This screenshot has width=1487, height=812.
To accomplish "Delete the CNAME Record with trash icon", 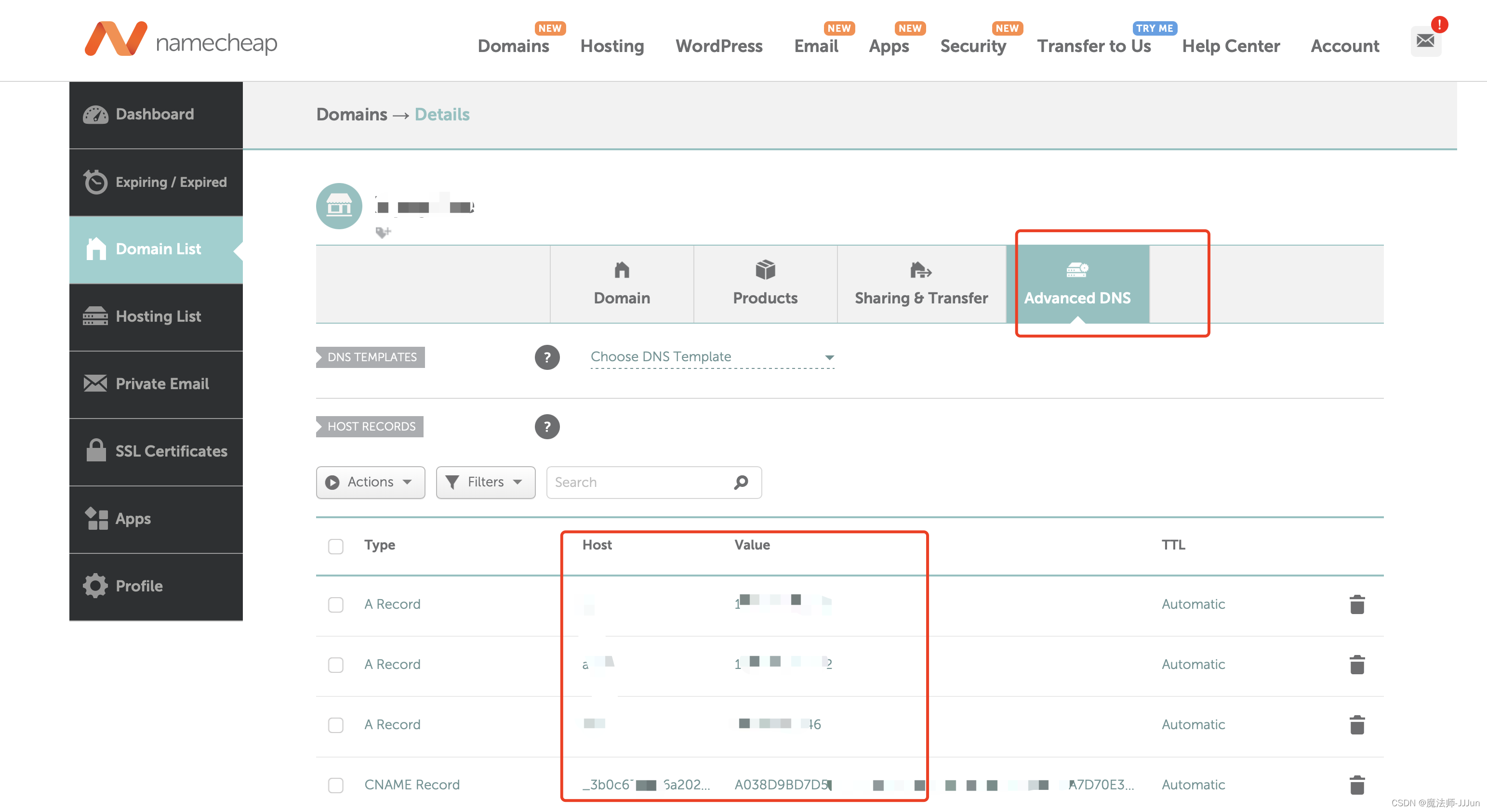I will 1357,785.
